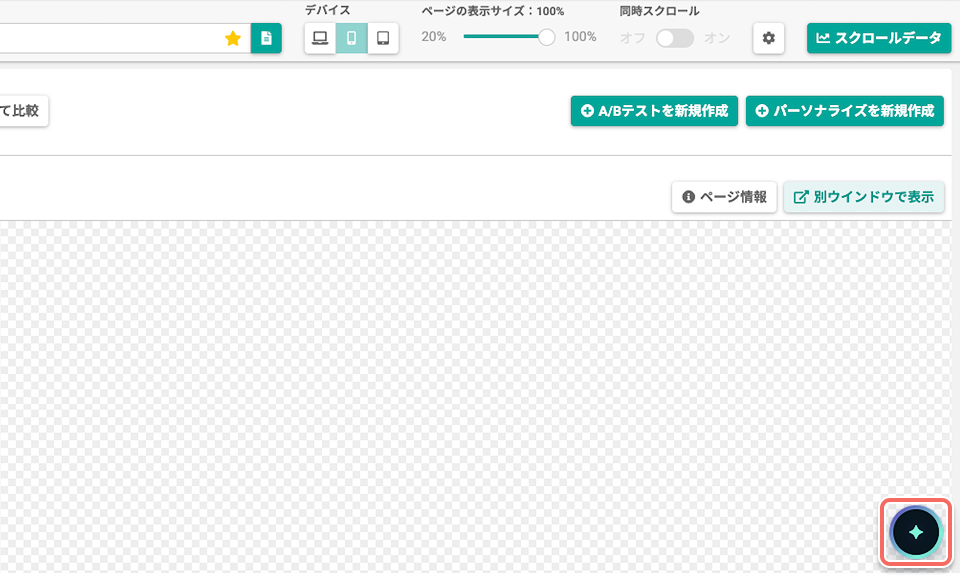Click 別ウインドウで表示 button
This screenshot has width=960, height=576.
point(864,197)
